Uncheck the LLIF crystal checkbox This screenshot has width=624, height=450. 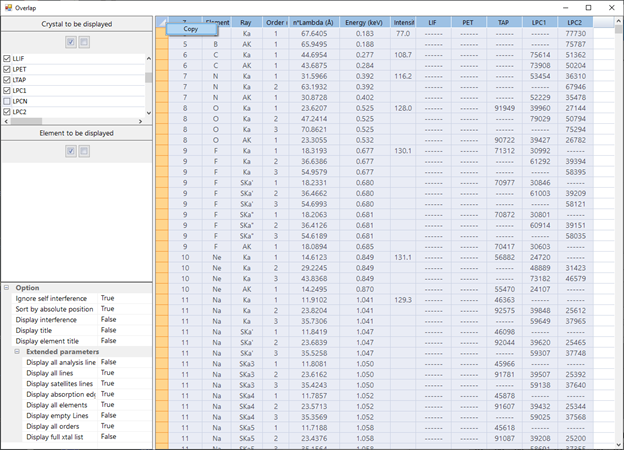tap(8, 59)
